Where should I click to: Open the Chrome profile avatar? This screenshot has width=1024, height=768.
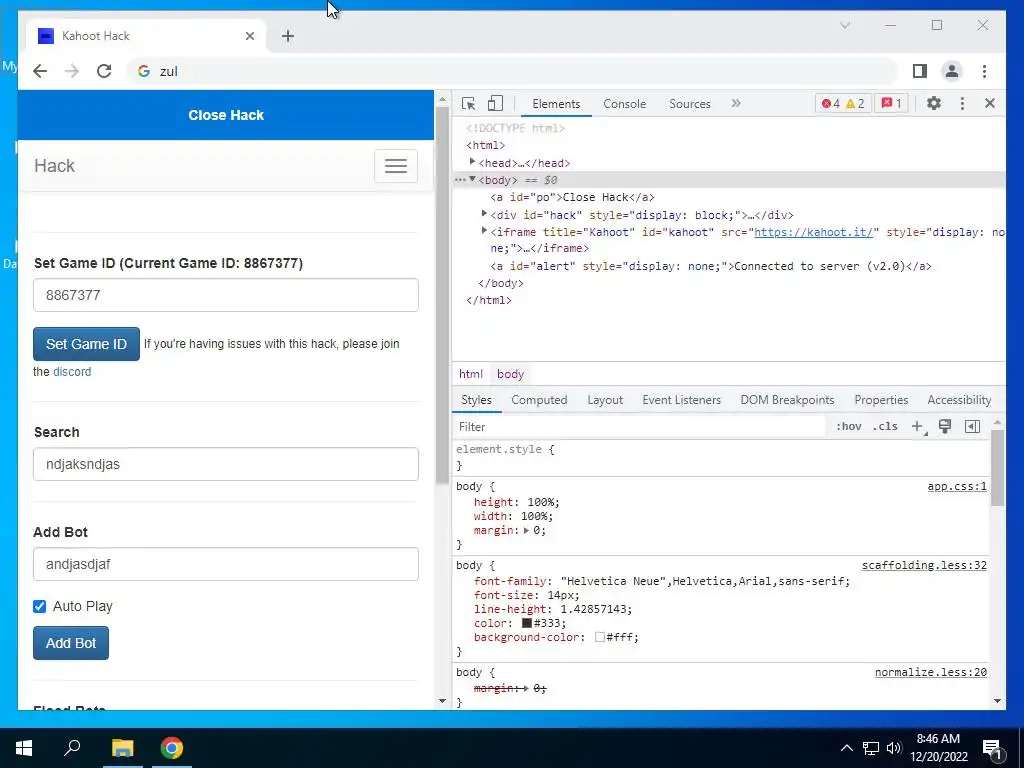pos(952,71)
